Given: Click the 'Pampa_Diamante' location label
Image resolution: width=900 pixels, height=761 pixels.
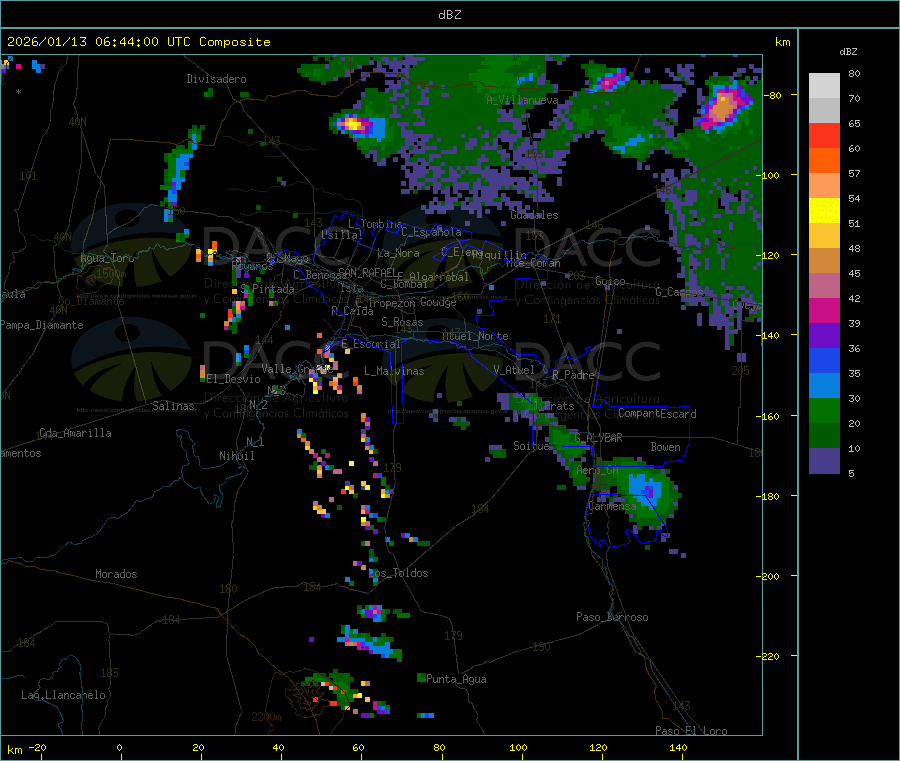Looking at the screenshot, I should (42, 325).
